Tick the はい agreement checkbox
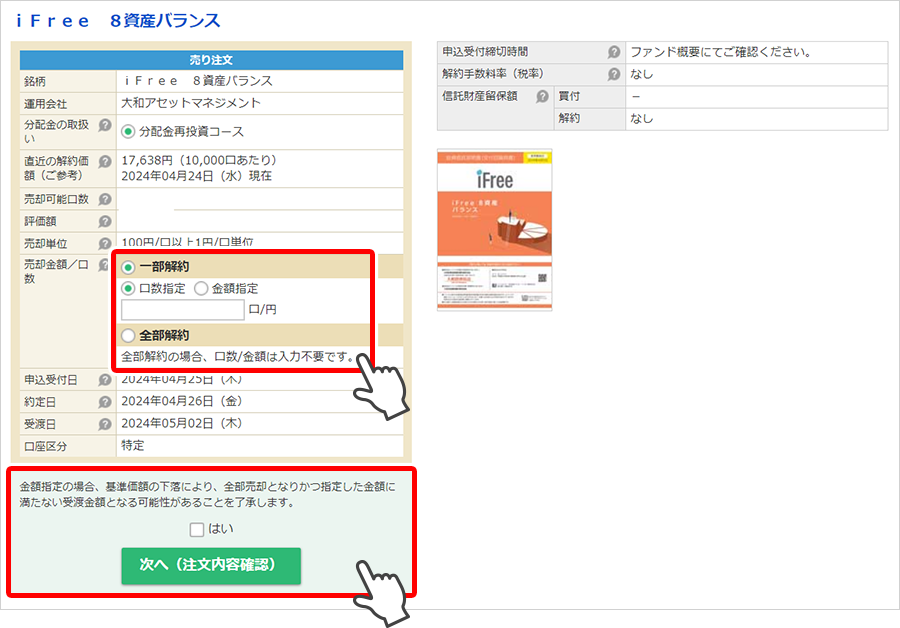Image resolution: width=900 pixels, height=628 pixels. [197, 529]
